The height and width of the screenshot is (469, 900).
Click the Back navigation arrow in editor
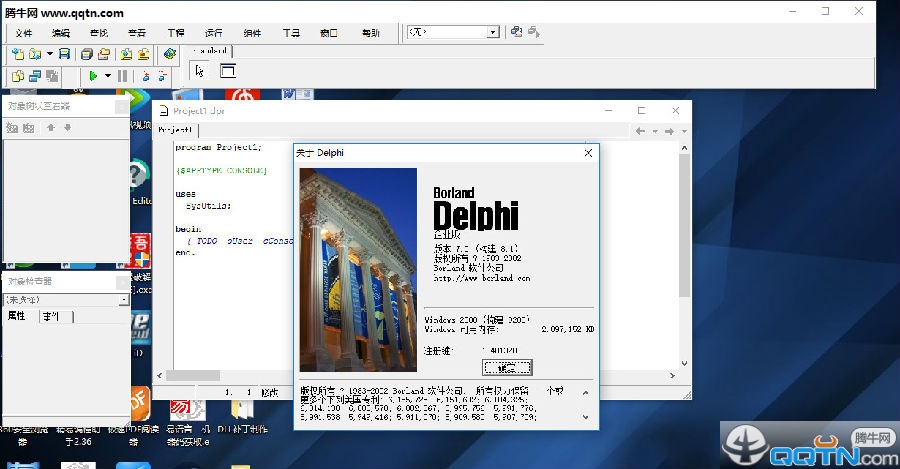[641, 131]
